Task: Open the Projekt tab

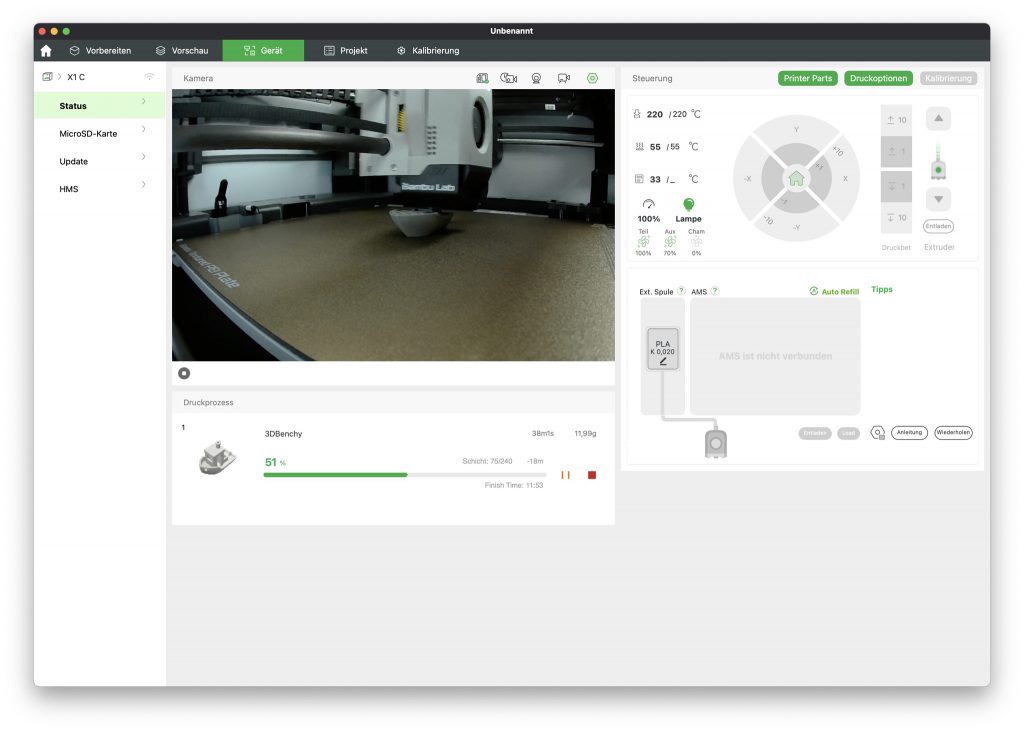Action: pyautogui.click(x=345, y=50)
